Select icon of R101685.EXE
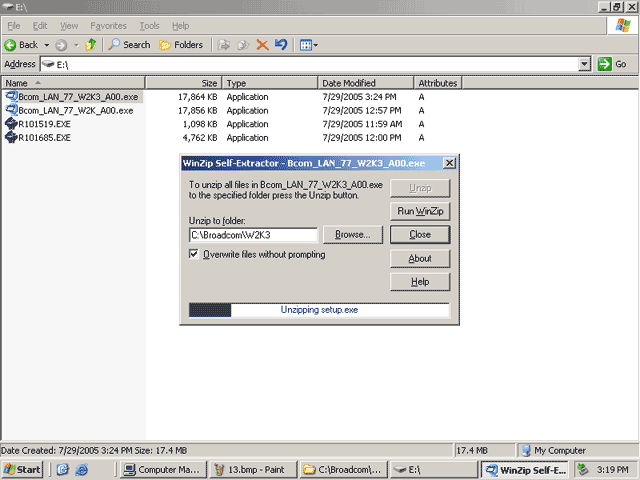This screenshot has height=480, width=640. pyautogui.click(x=11, y=137)
